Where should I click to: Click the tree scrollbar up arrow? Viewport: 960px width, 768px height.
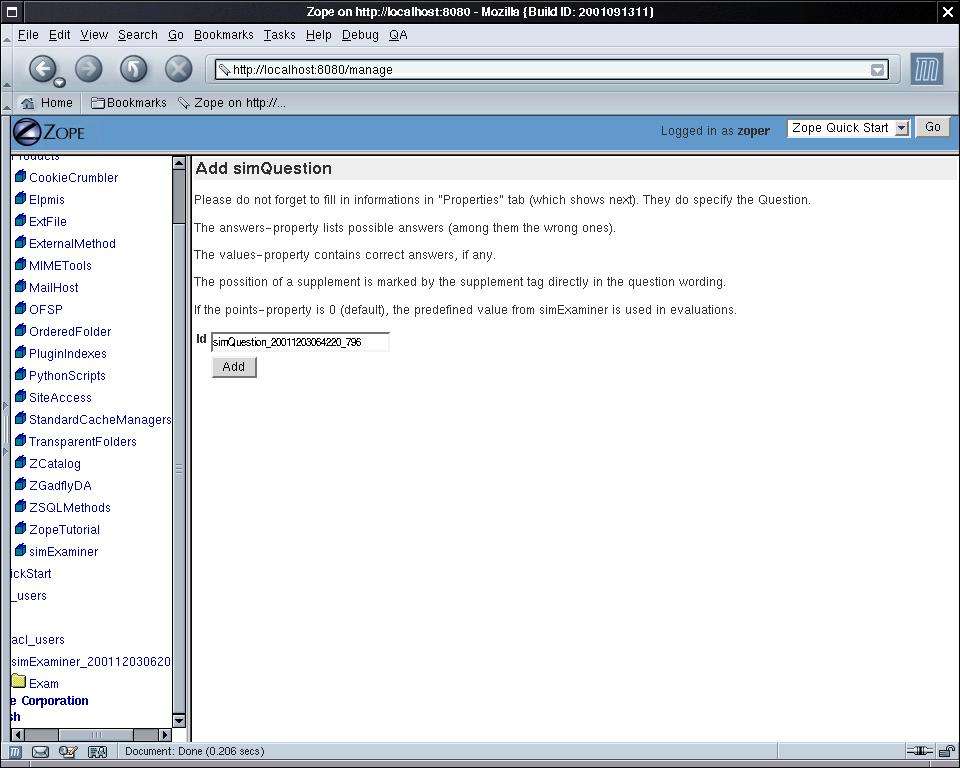179,163
